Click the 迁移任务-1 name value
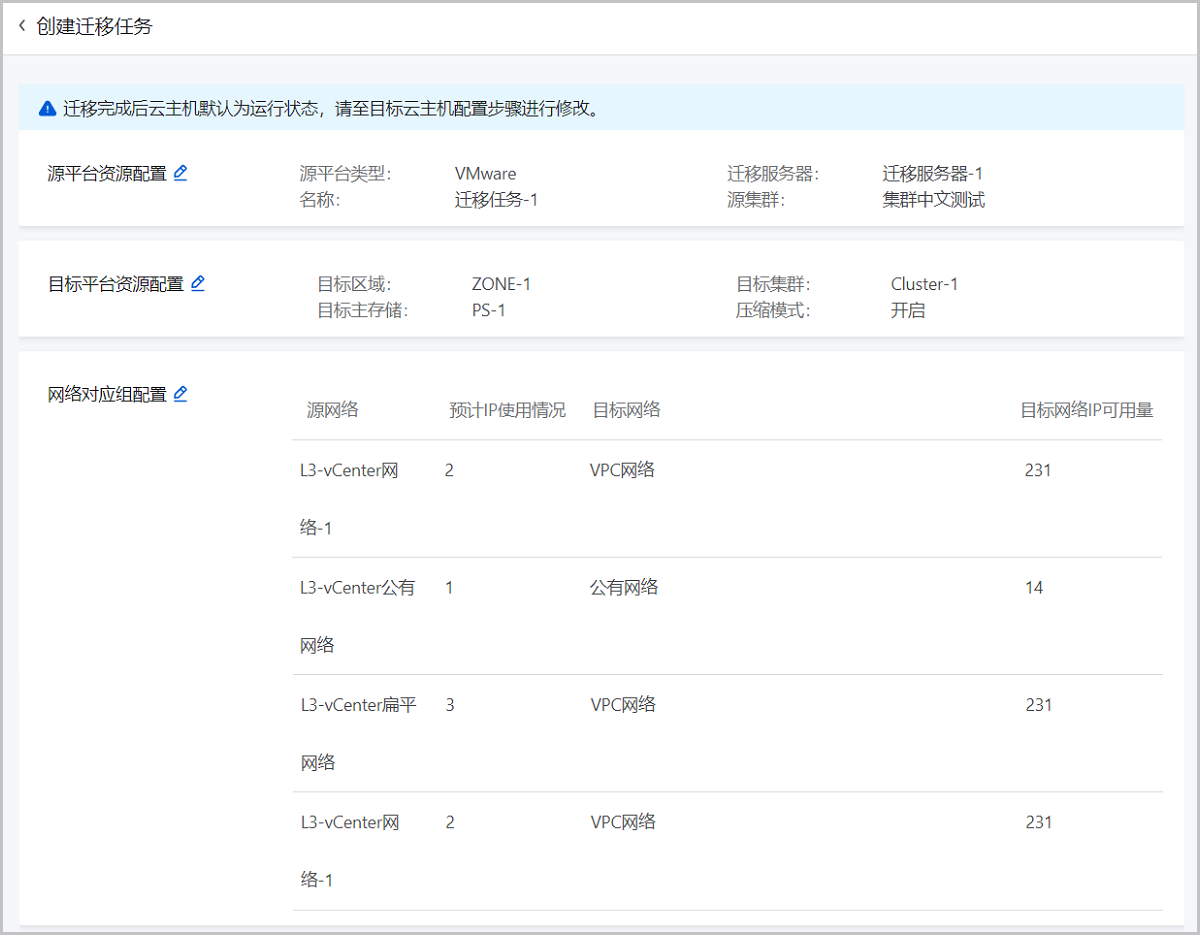Screen dimensions: 1200x935 click(496, 200)
